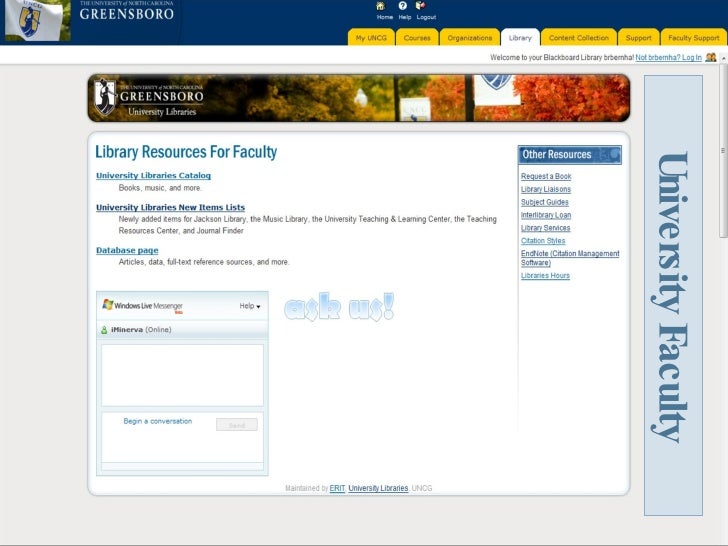Click the Request a Book link

(x=546, y=176)
